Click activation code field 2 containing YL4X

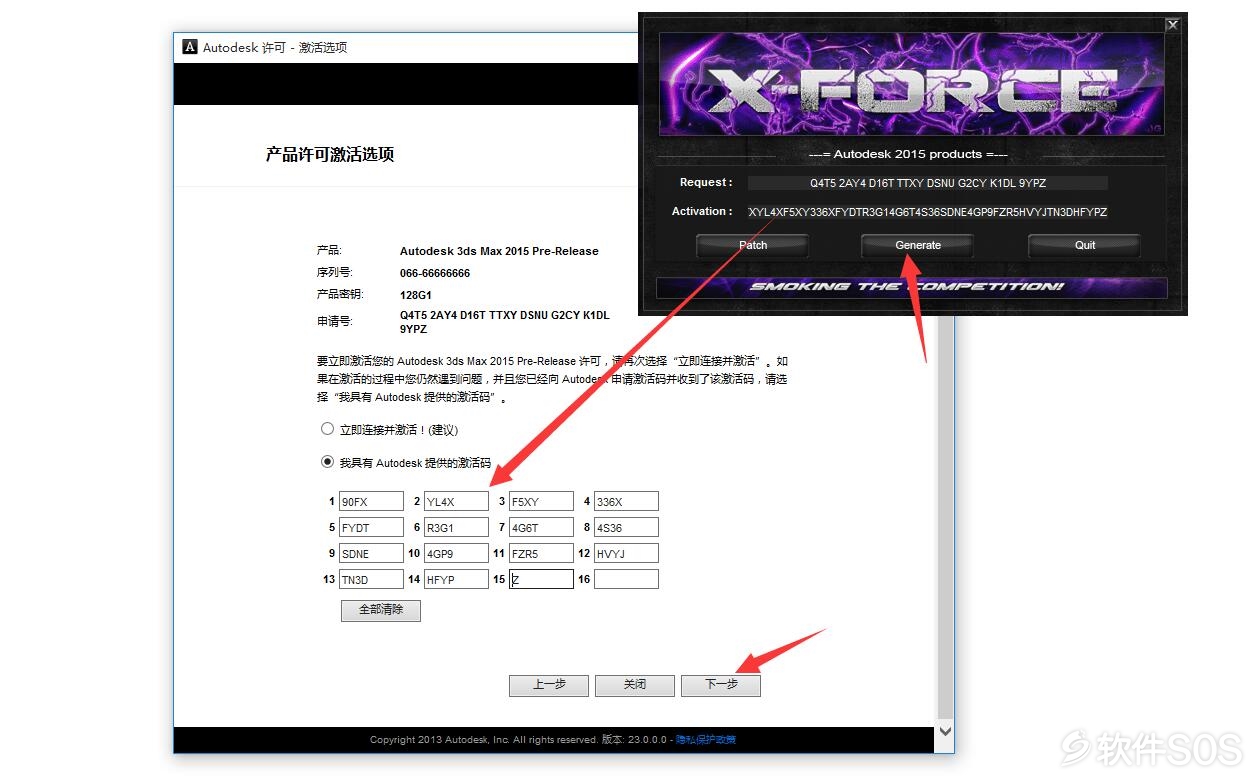[456, 501]
